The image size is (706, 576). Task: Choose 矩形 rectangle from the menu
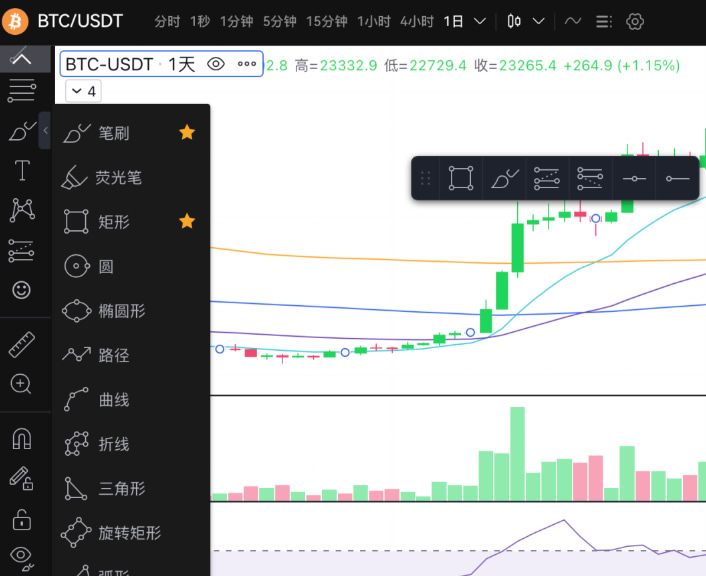pos(131,222)
